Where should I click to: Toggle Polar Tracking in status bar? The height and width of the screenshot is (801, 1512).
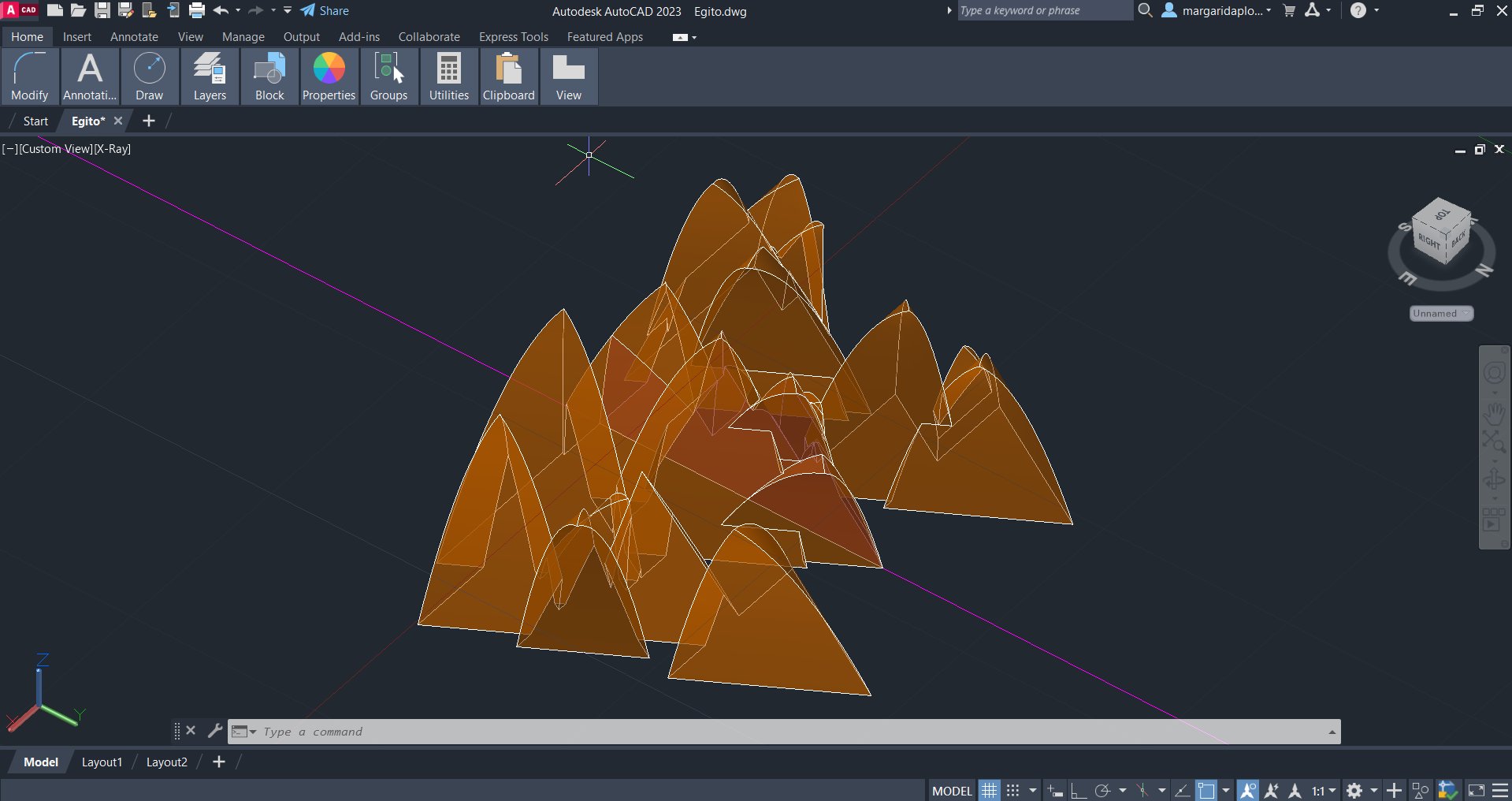[x=1102, y=790]
